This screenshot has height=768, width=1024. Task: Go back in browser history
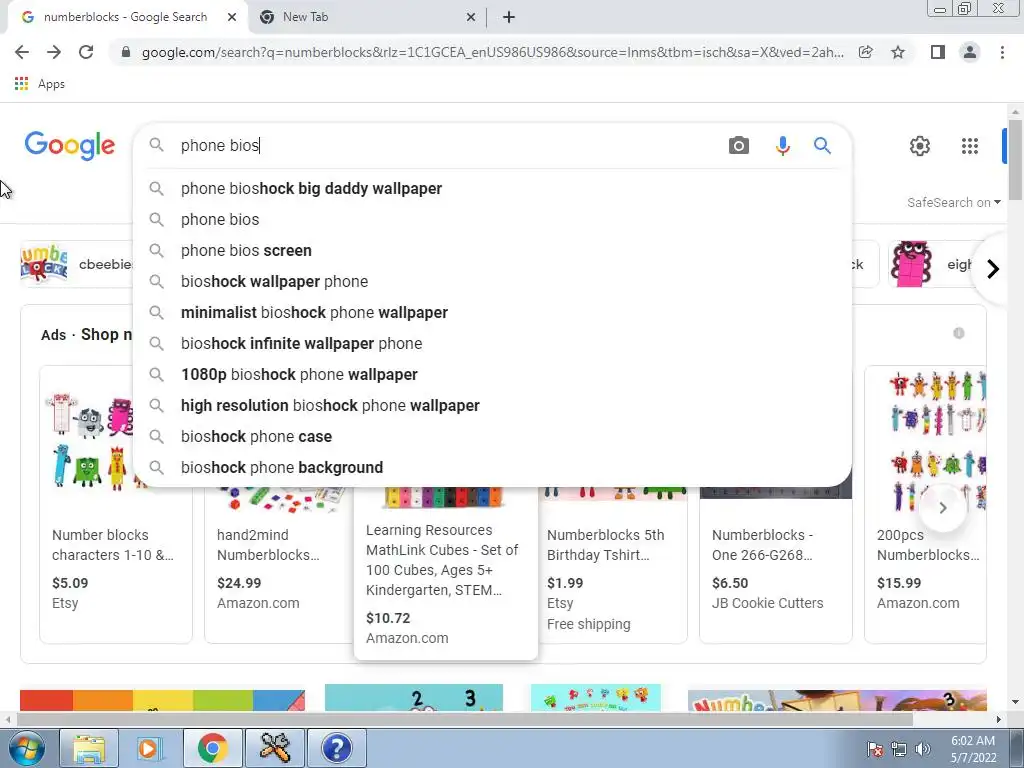pos(22,52)
